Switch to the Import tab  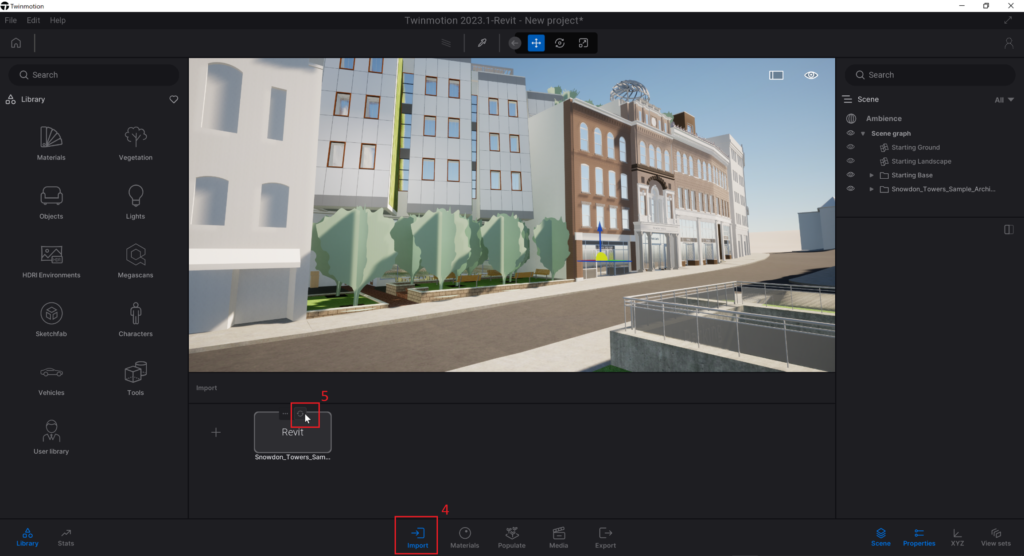pos(417,537)
